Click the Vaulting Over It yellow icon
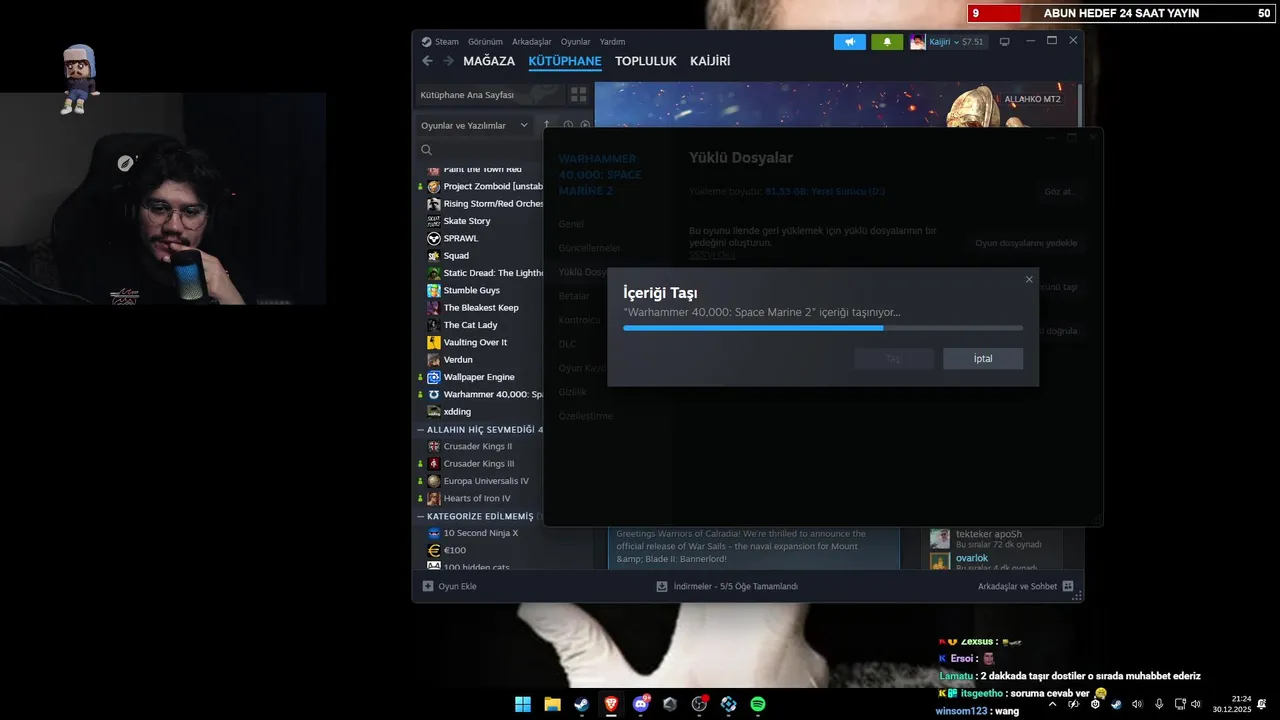This screenshot has width=1280, height=720. 434,342
